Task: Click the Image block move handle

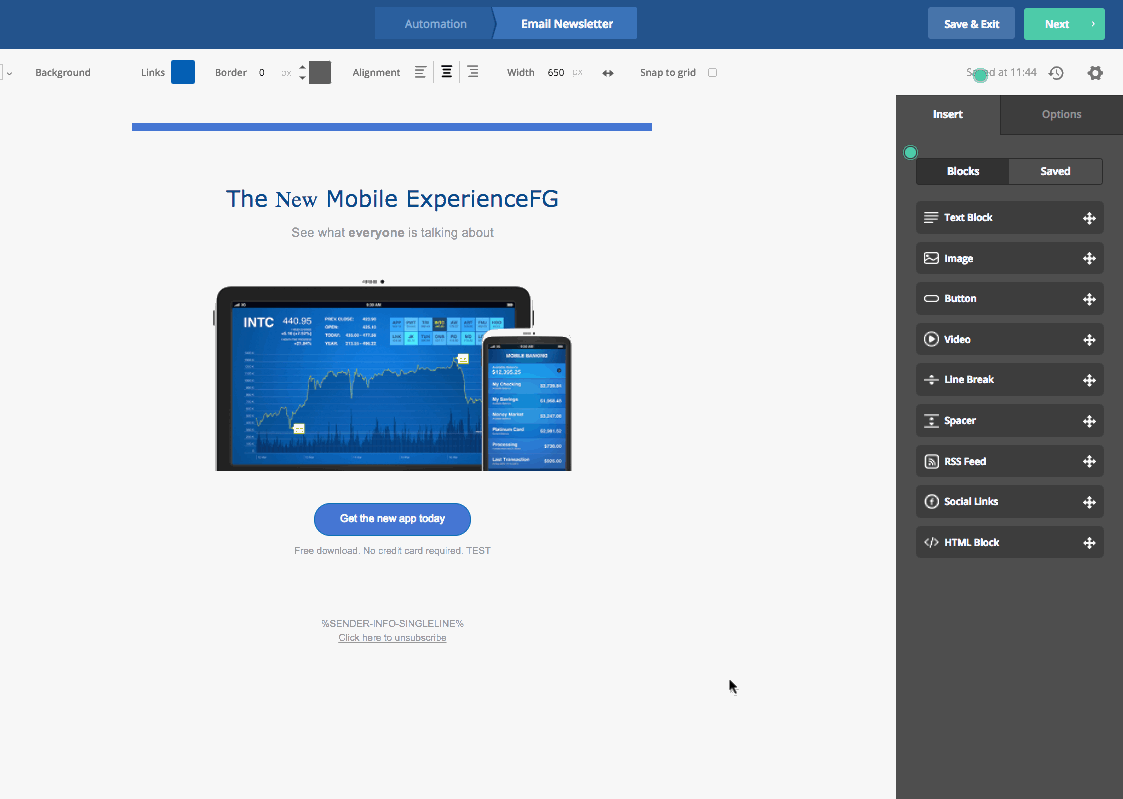Action: coord(1089,258)
